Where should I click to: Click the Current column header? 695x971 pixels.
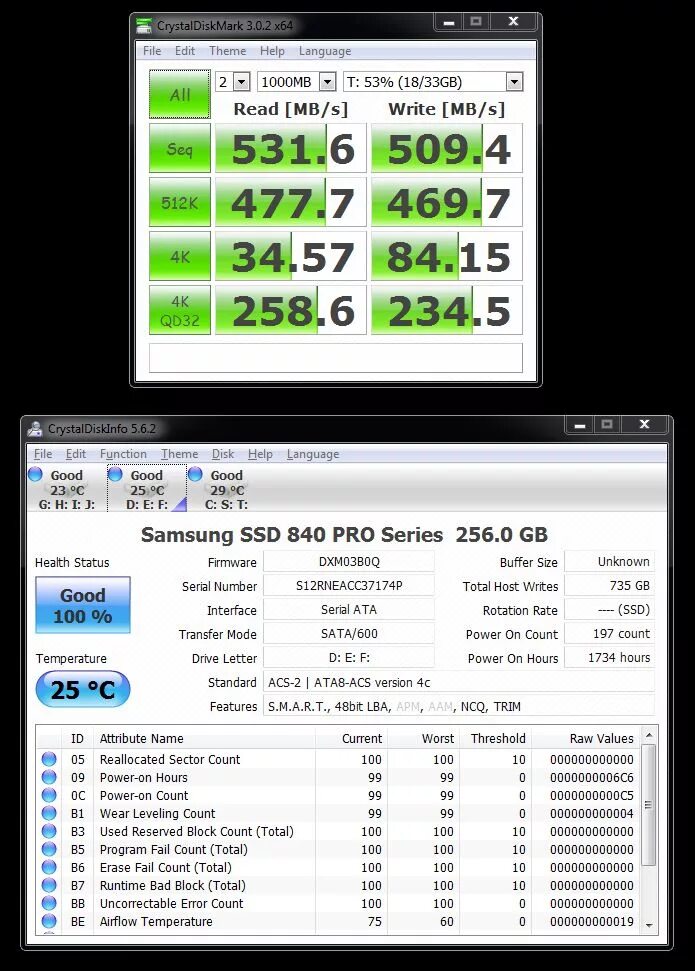pos(352,738)
